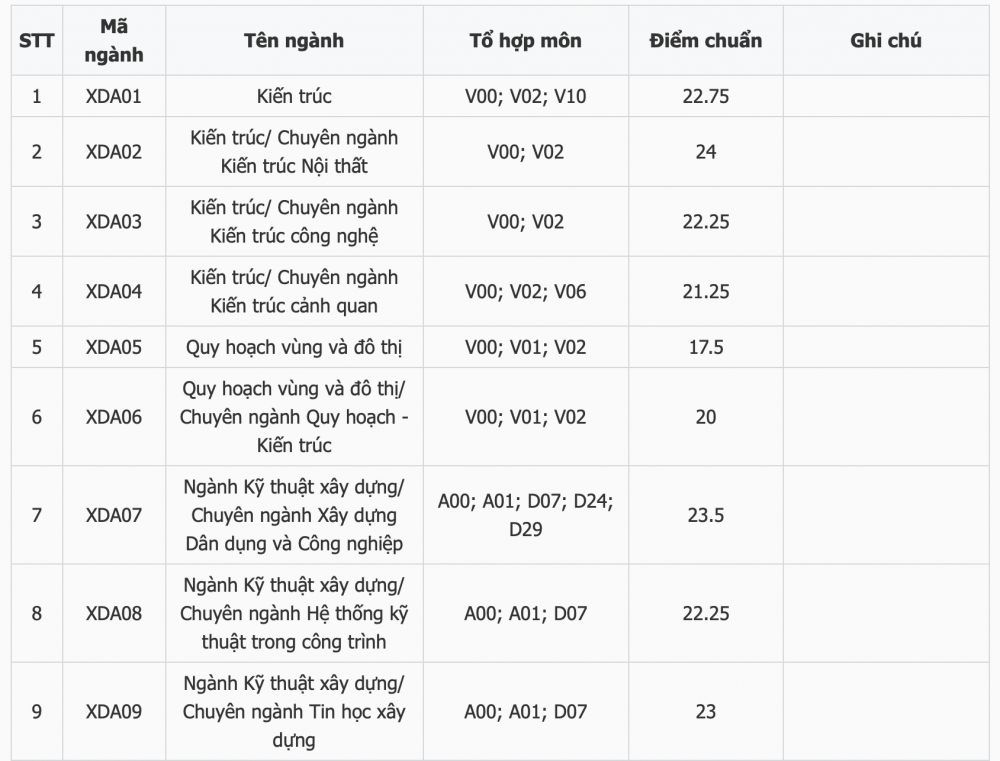Select the Kiến trúc major name cell
This screenshot has height=761, width=1000.
pyautogui.click(x=294, y=96)
